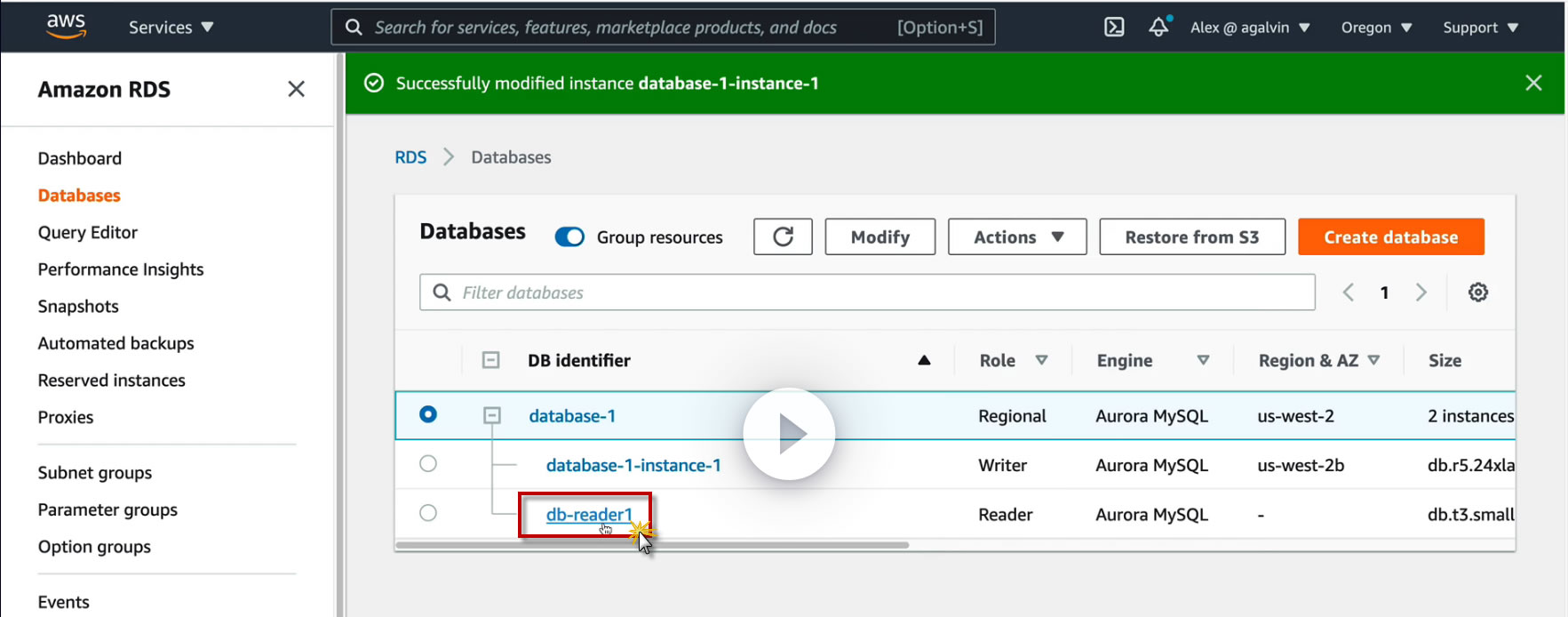1568x617 pixels.
Task: Open Performance Insights in the sidebar
Action: pos(121,269)
